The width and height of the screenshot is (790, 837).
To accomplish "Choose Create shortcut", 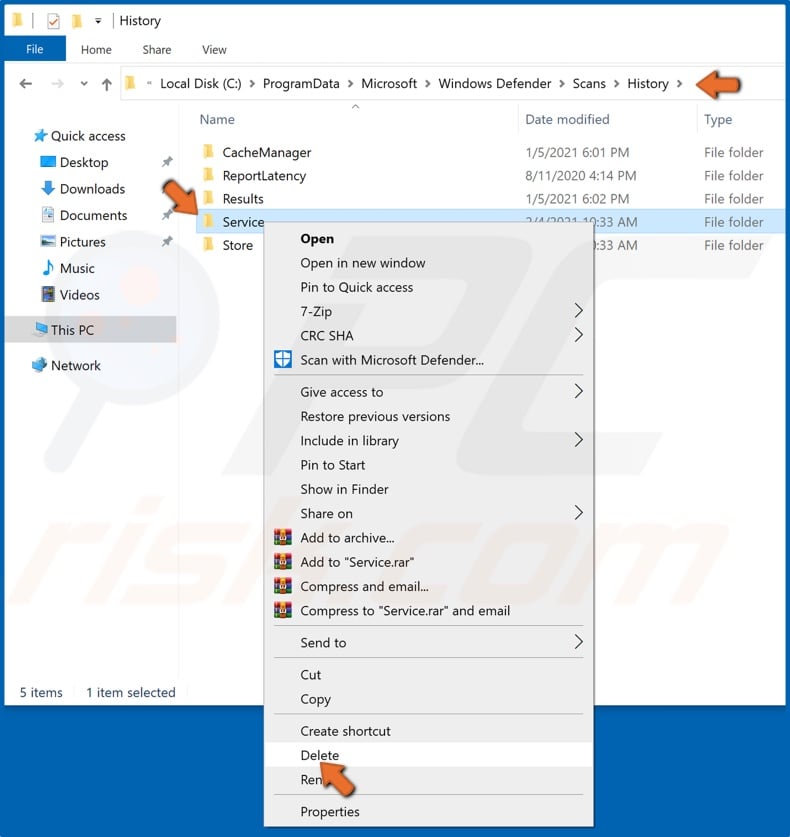I will pyautogui.click(x=345, y=731).
